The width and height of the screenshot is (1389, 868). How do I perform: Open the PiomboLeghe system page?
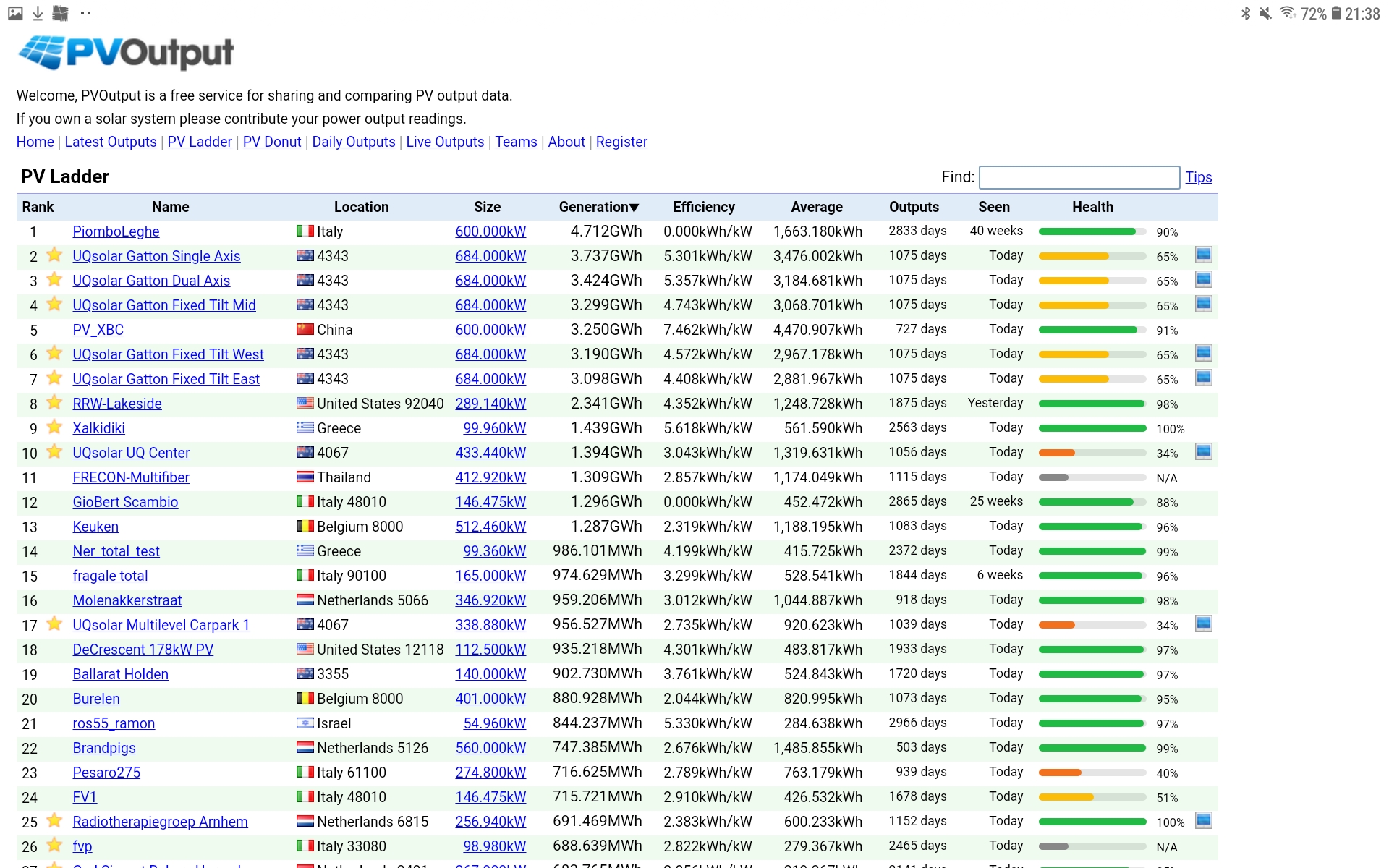pyautogui.click(x=116, y=231)
